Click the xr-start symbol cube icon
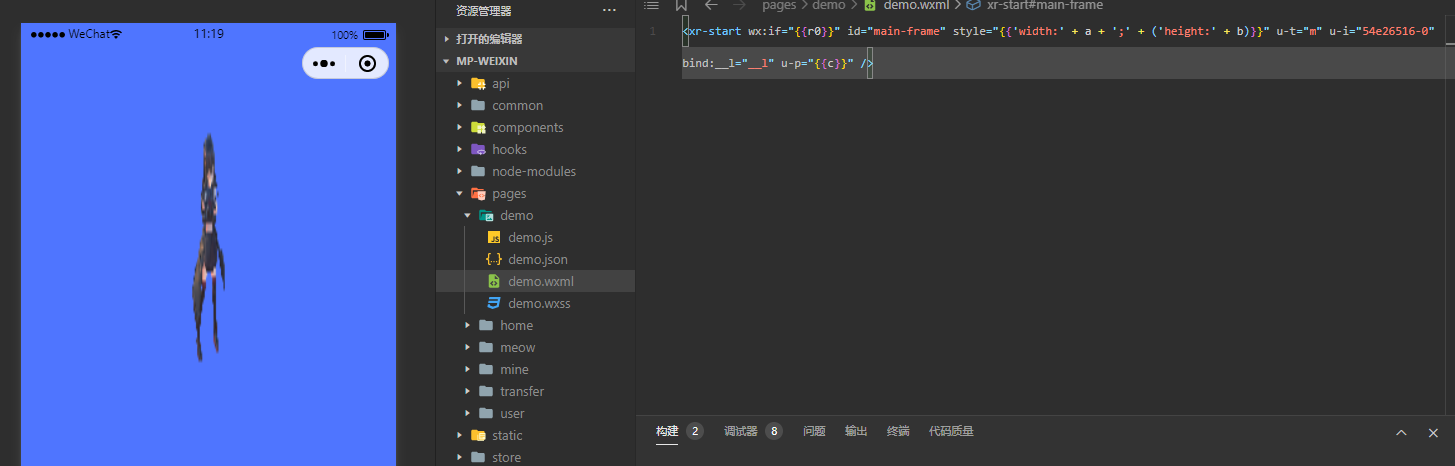This screenshot has width=1455, height=466. (973, 5)
